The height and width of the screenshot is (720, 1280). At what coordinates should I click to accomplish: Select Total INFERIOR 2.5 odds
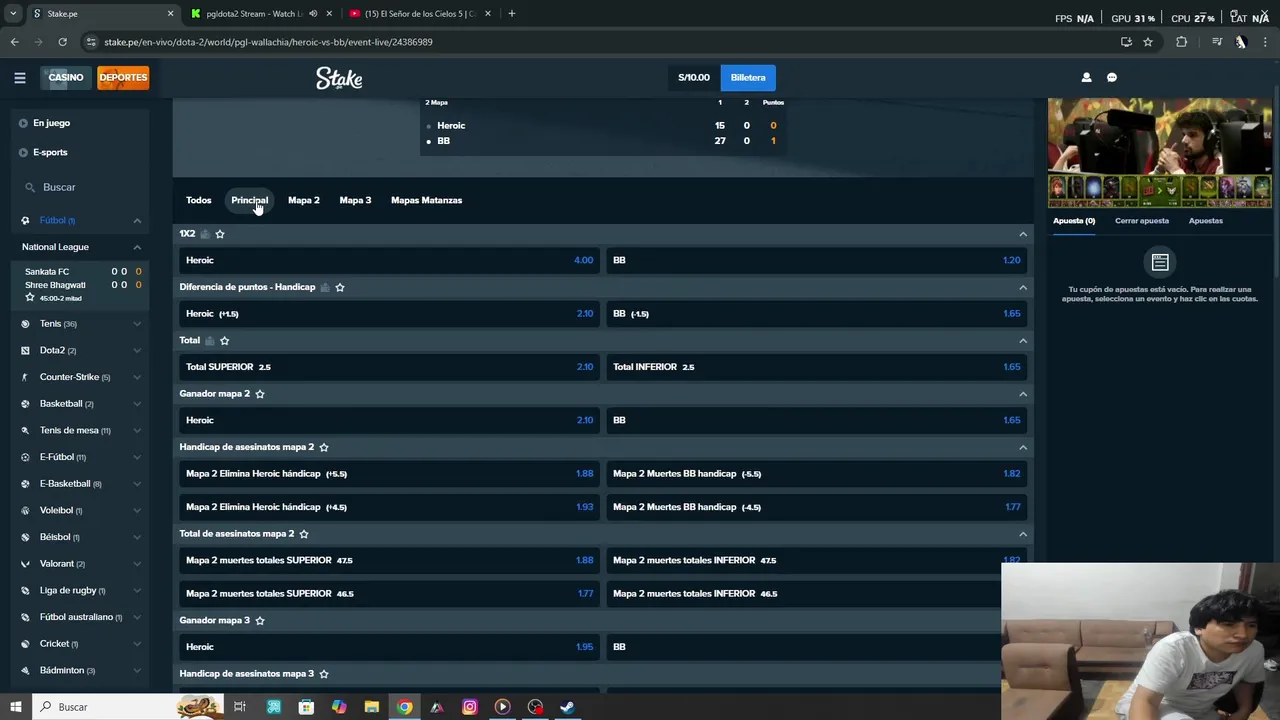(817, 367)
